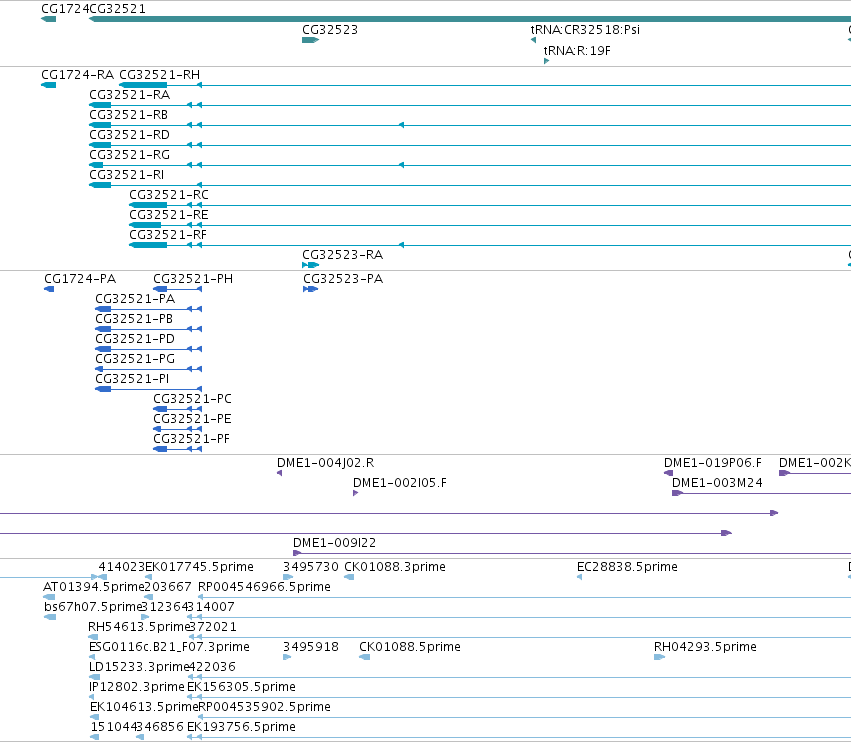Open BAC end DME1-019P06.F label
The image size is (851, 742).
click(x=713, y=463)
